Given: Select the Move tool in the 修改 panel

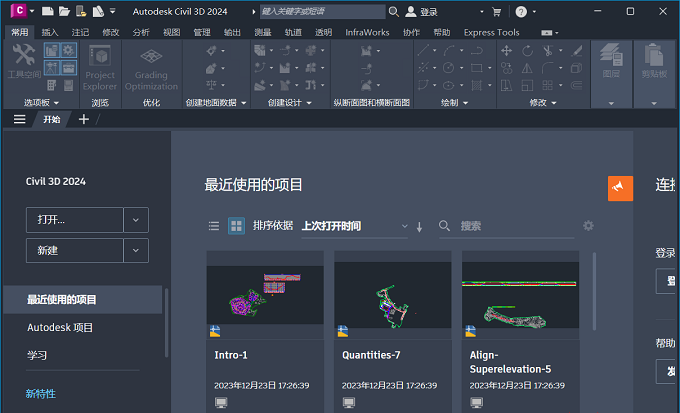Looking at the screenshot, I should pyautogui.click(x=506, y=51).
